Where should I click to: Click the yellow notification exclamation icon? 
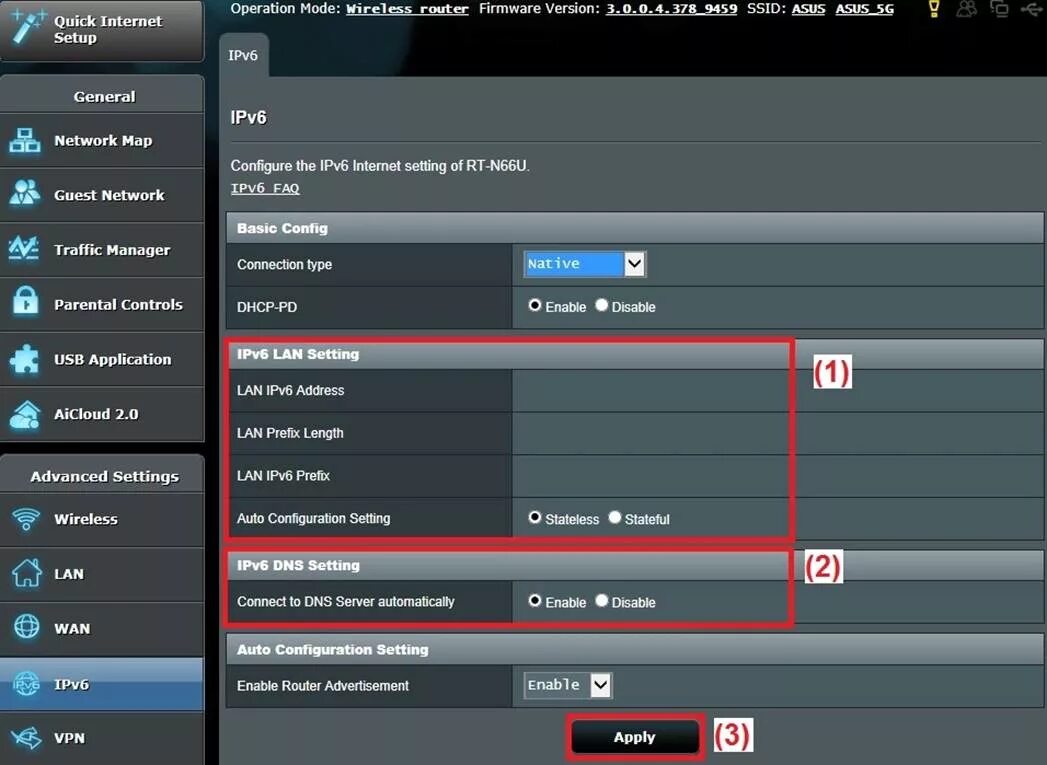click(932, 9)
